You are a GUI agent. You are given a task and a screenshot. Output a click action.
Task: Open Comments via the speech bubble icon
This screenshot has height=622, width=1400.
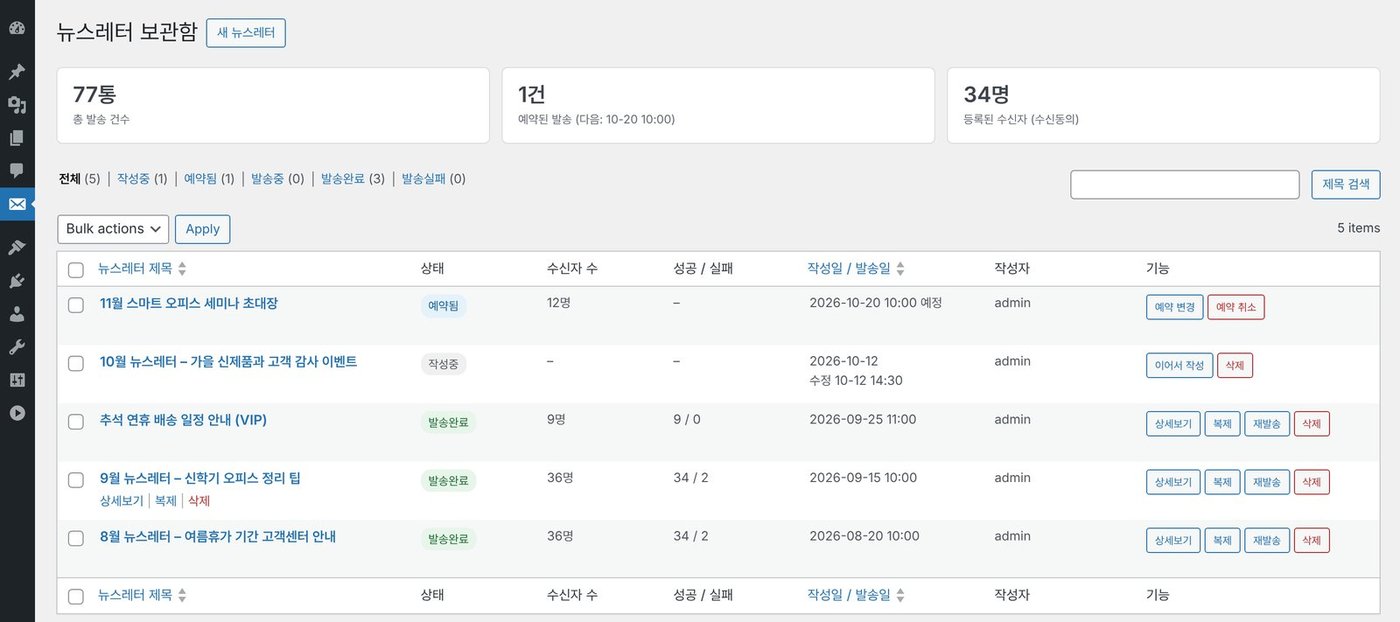pyautogui.click(x=17, y=171)
